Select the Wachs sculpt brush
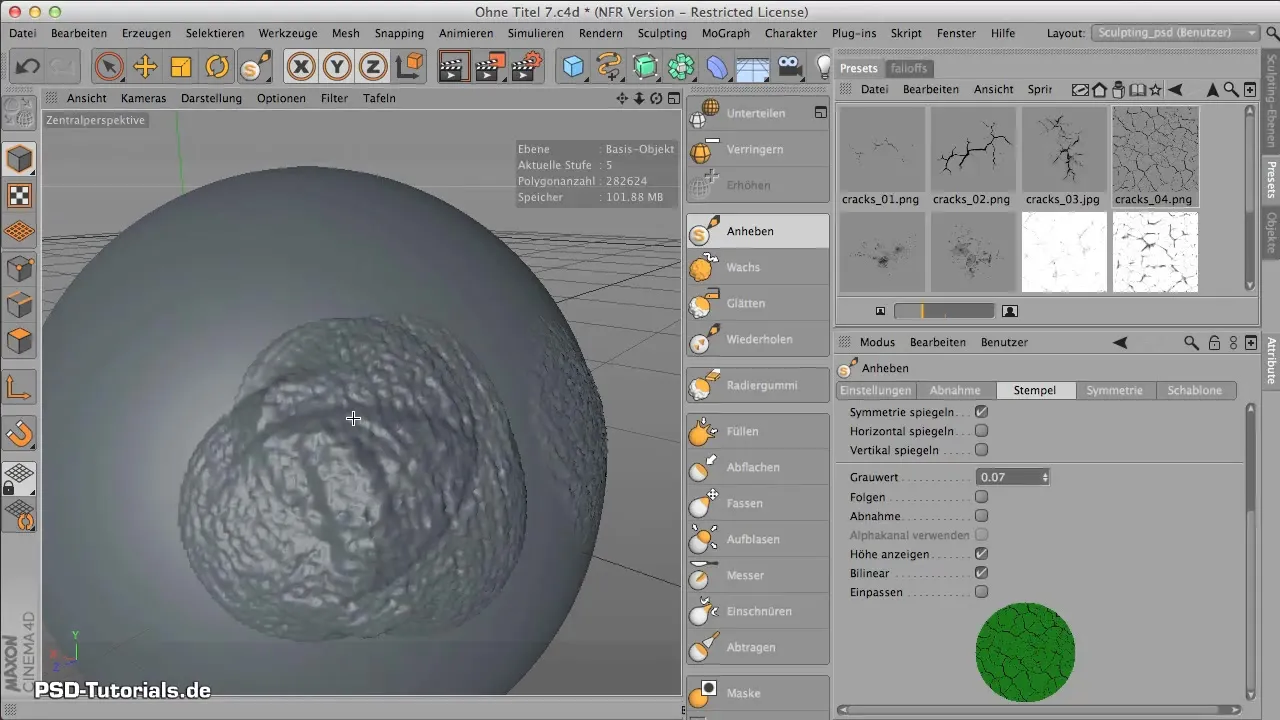Screen dimensions: 1280x720 [758, 267]
